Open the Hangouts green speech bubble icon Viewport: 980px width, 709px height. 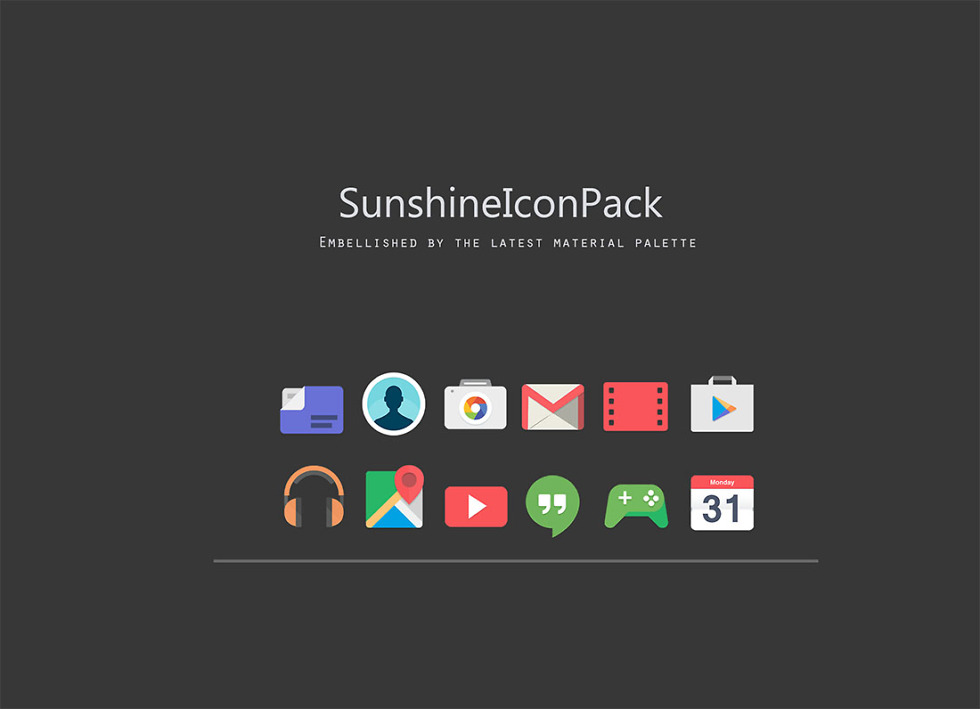pos(553,503)
